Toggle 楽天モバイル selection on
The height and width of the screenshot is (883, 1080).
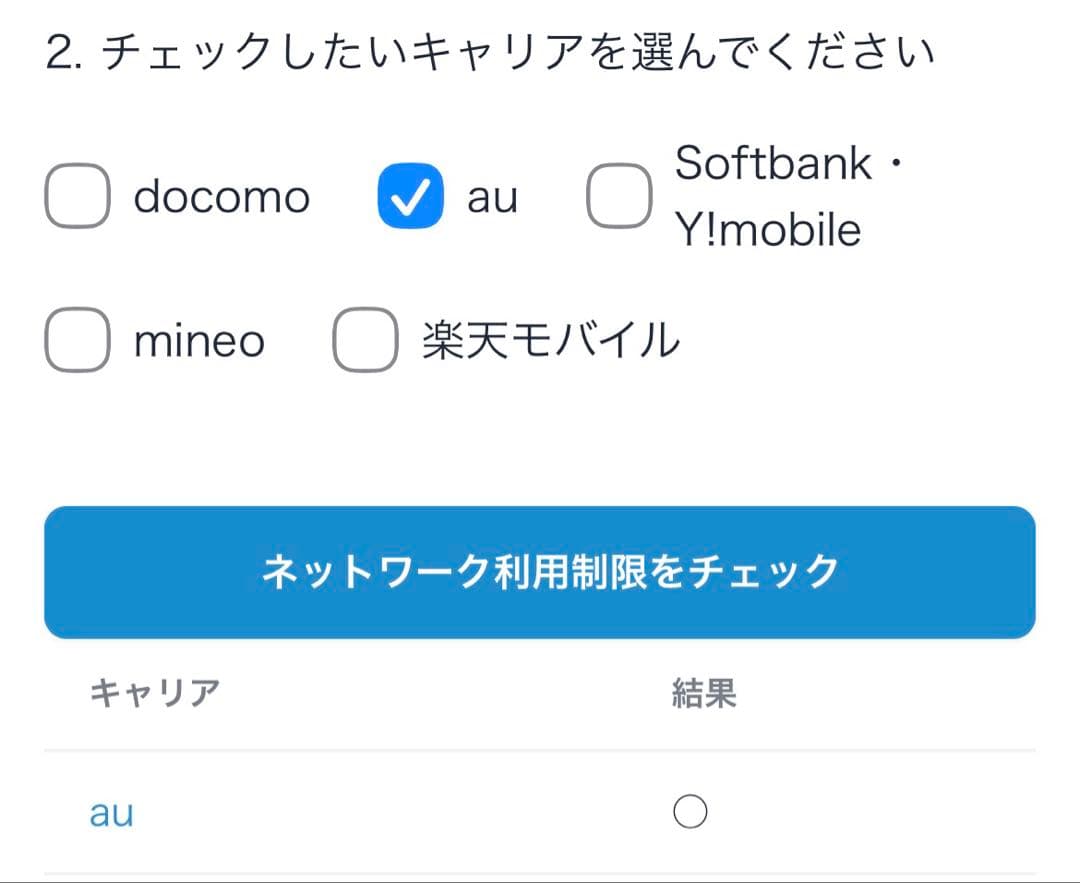tap(362, 341)
